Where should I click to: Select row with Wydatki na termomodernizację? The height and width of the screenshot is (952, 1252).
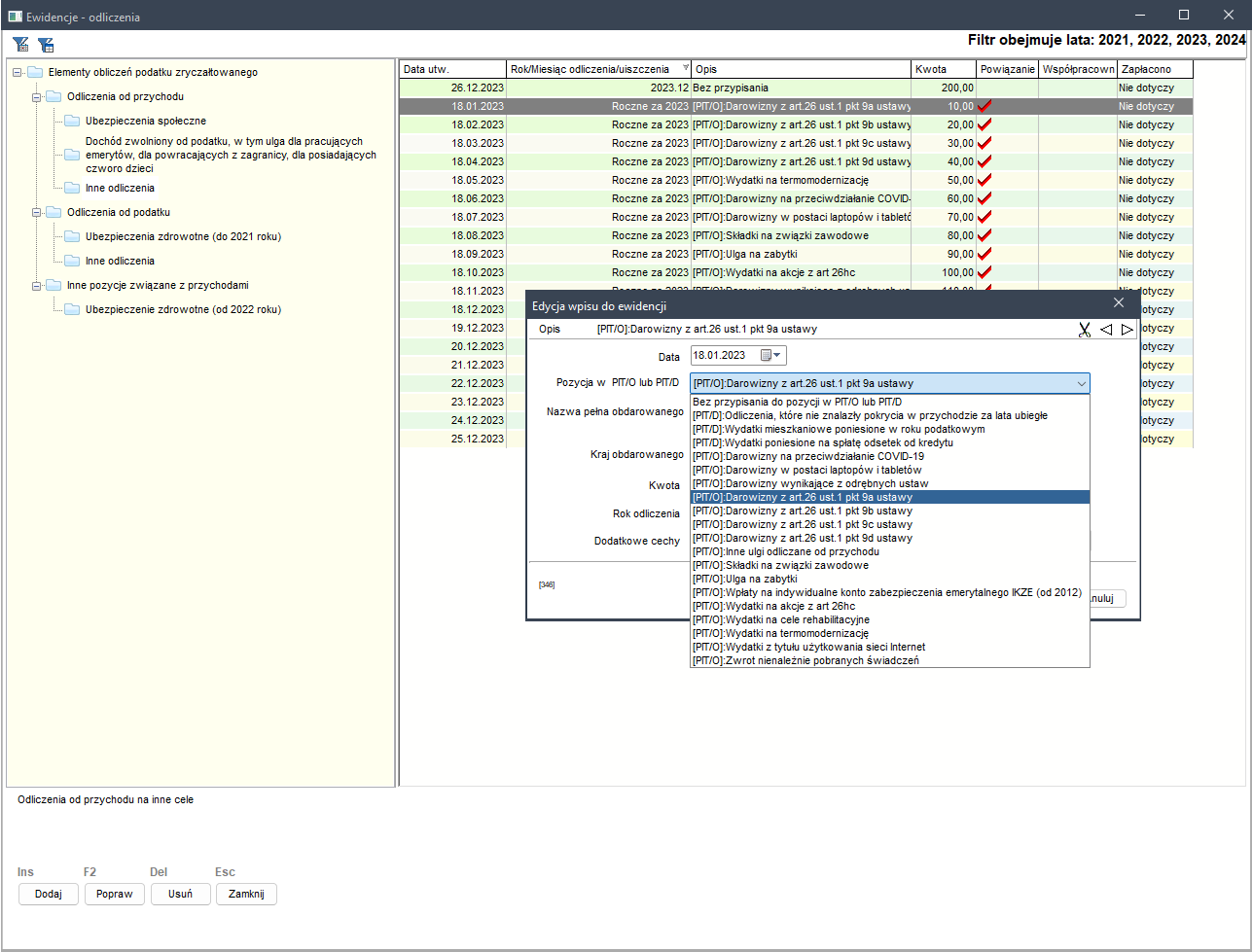[x=796, y=180]
